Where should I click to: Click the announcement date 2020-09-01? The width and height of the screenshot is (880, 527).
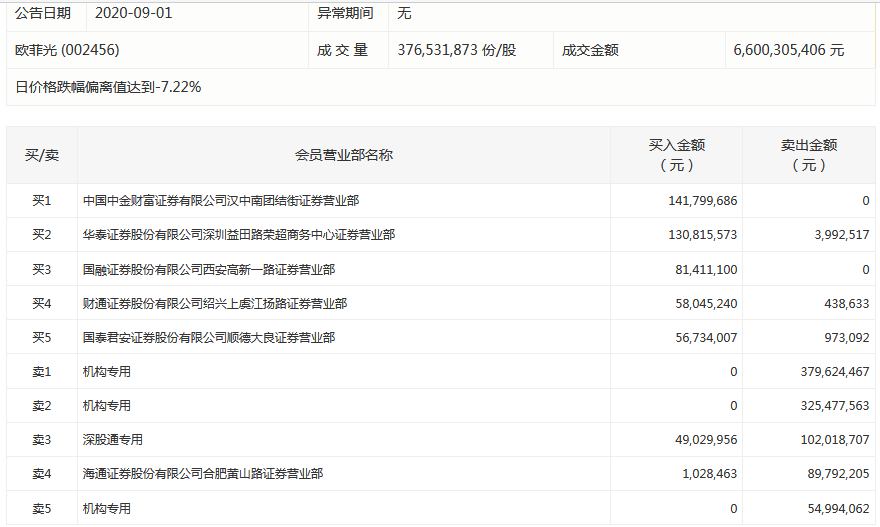134,13
